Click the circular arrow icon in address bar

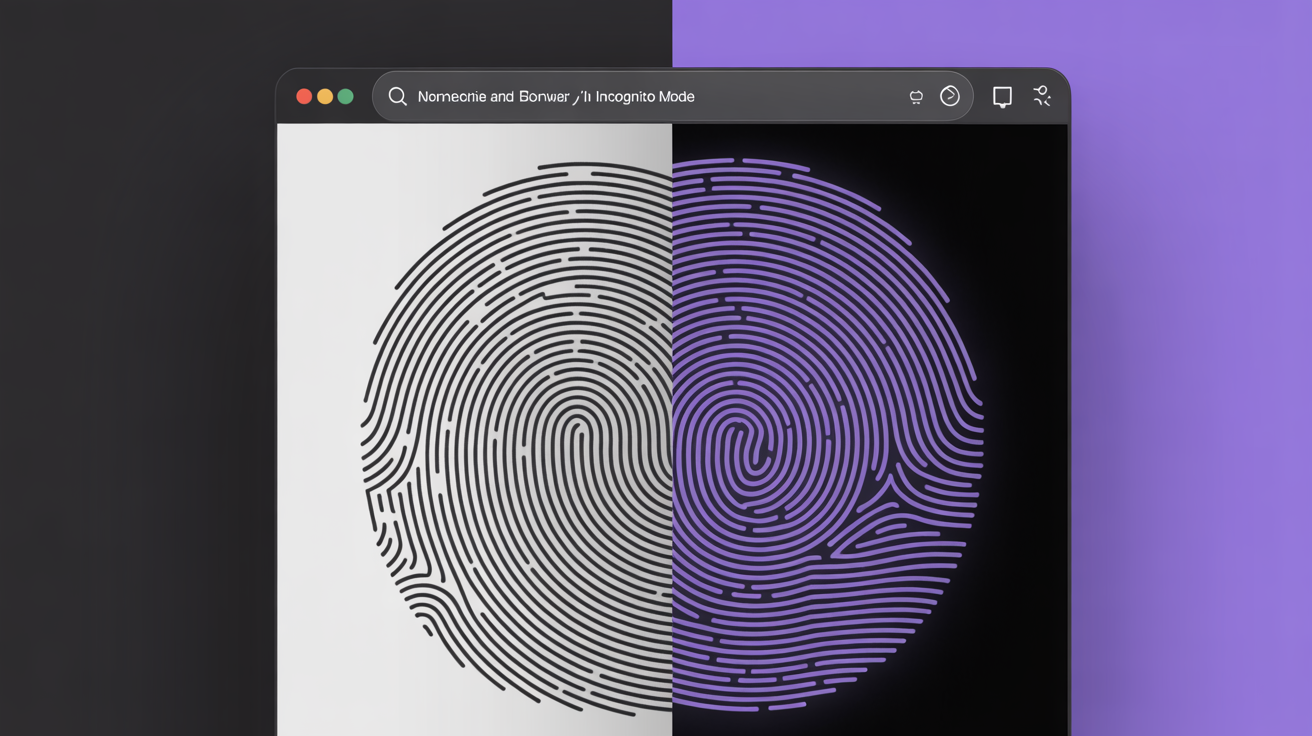(x=950, y=96)
